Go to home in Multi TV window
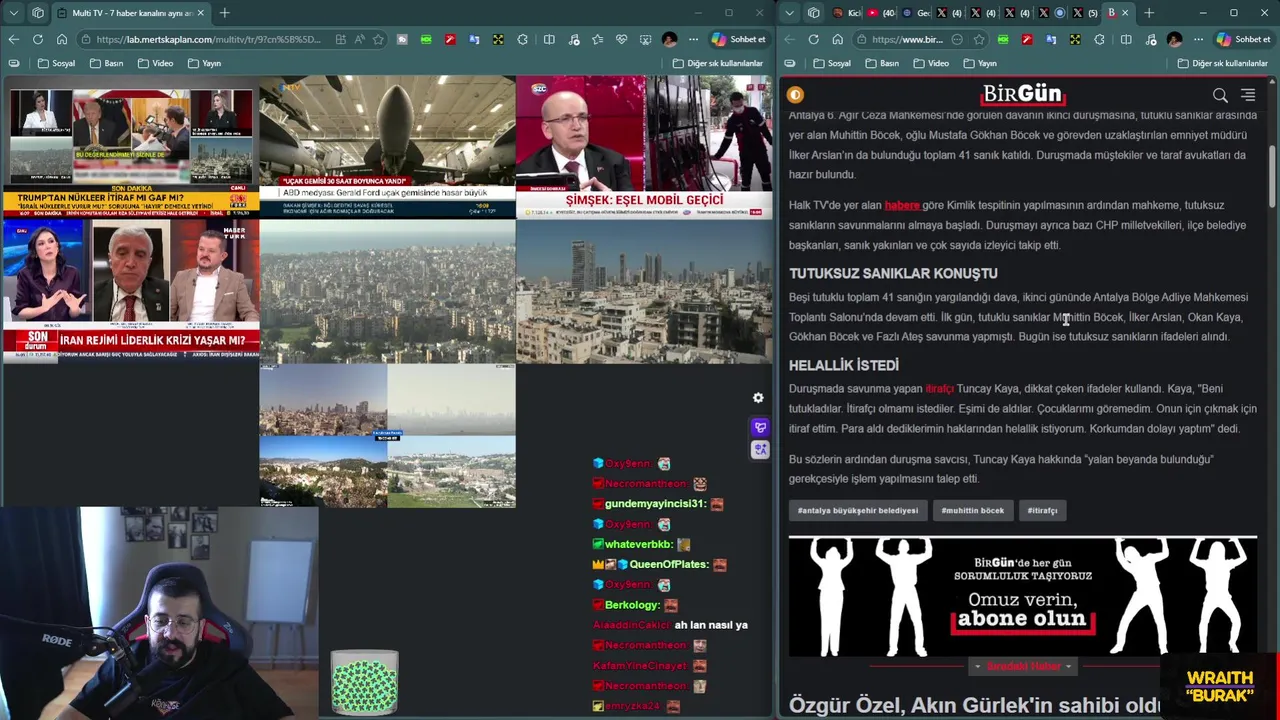This screenshot has width=1280, height=720. 62,39
